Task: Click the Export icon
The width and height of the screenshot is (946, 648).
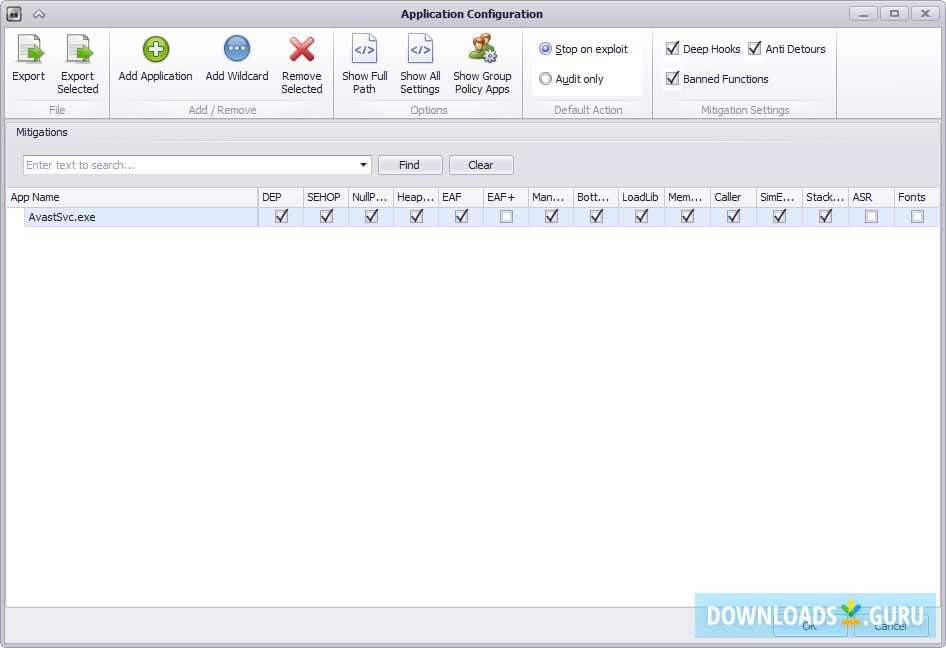Action: (28, 47)
